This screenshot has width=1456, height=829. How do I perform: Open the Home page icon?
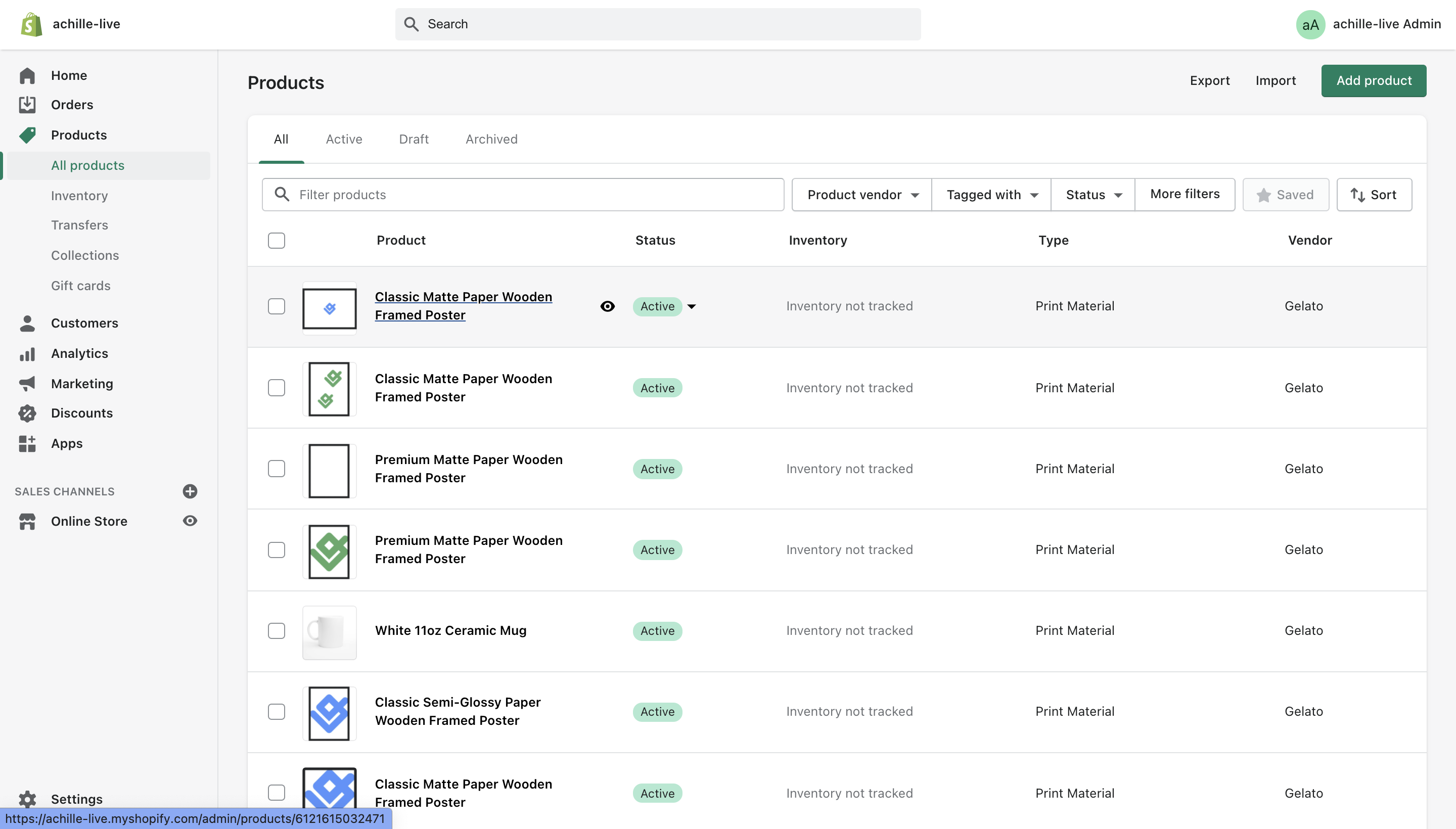click(x=27, y=76)
